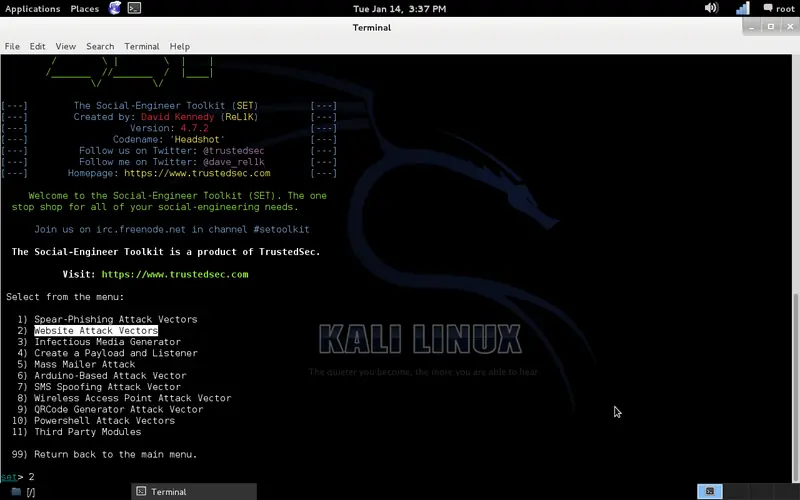This screenshot has width=800, height=500.
Task: Close the Terminal window
Action: pos(790,27)
